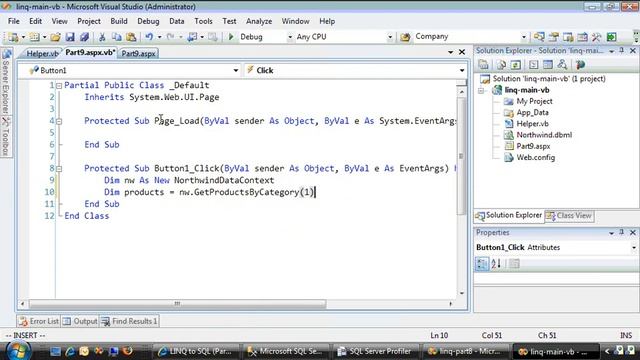Open the Toolbox side tab
The height and width of the screenshot is (360, 640).
click(x=6, y=137)
